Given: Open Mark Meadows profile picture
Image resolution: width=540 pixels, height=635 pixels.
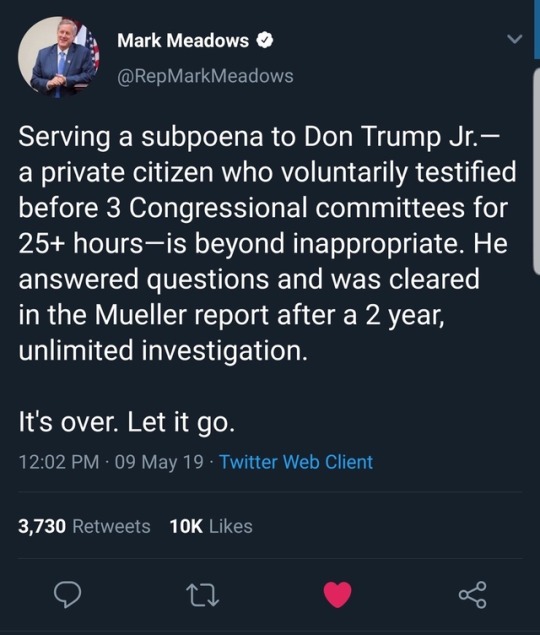Looking at the screenshot, I should coord(59,57).
